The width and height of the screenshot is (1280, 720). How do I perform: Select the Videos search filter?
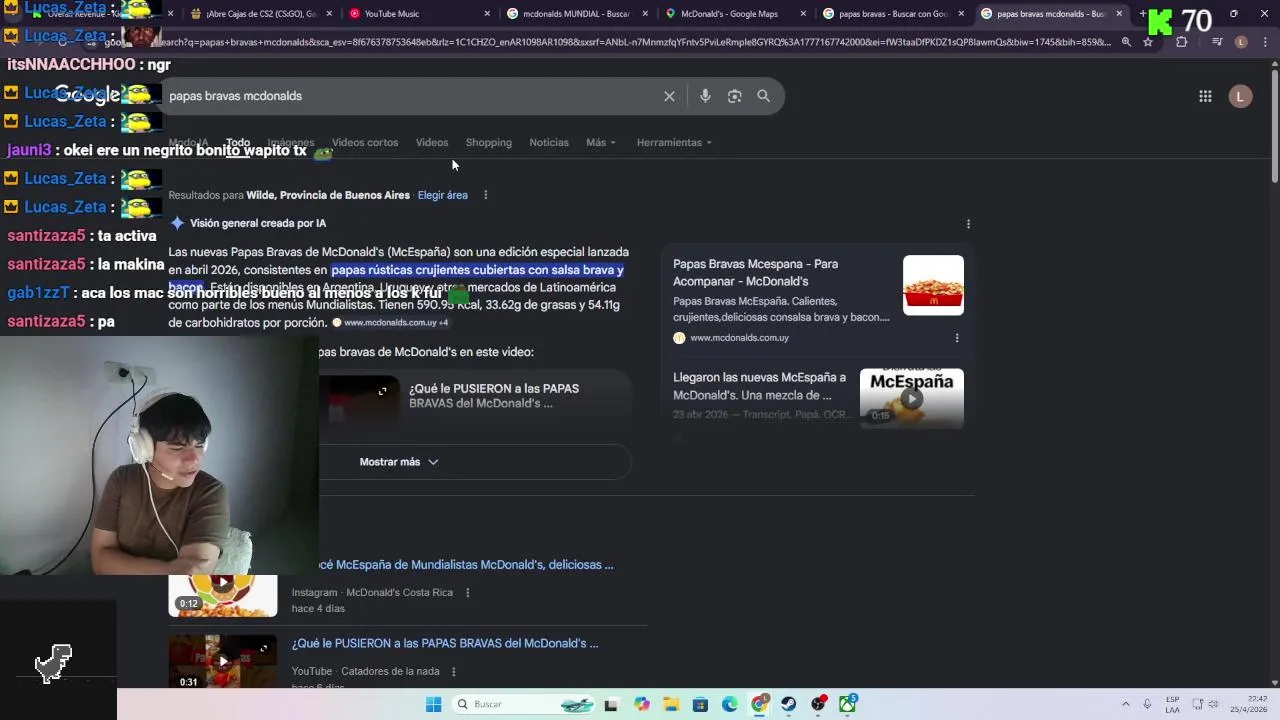[432, 142]
